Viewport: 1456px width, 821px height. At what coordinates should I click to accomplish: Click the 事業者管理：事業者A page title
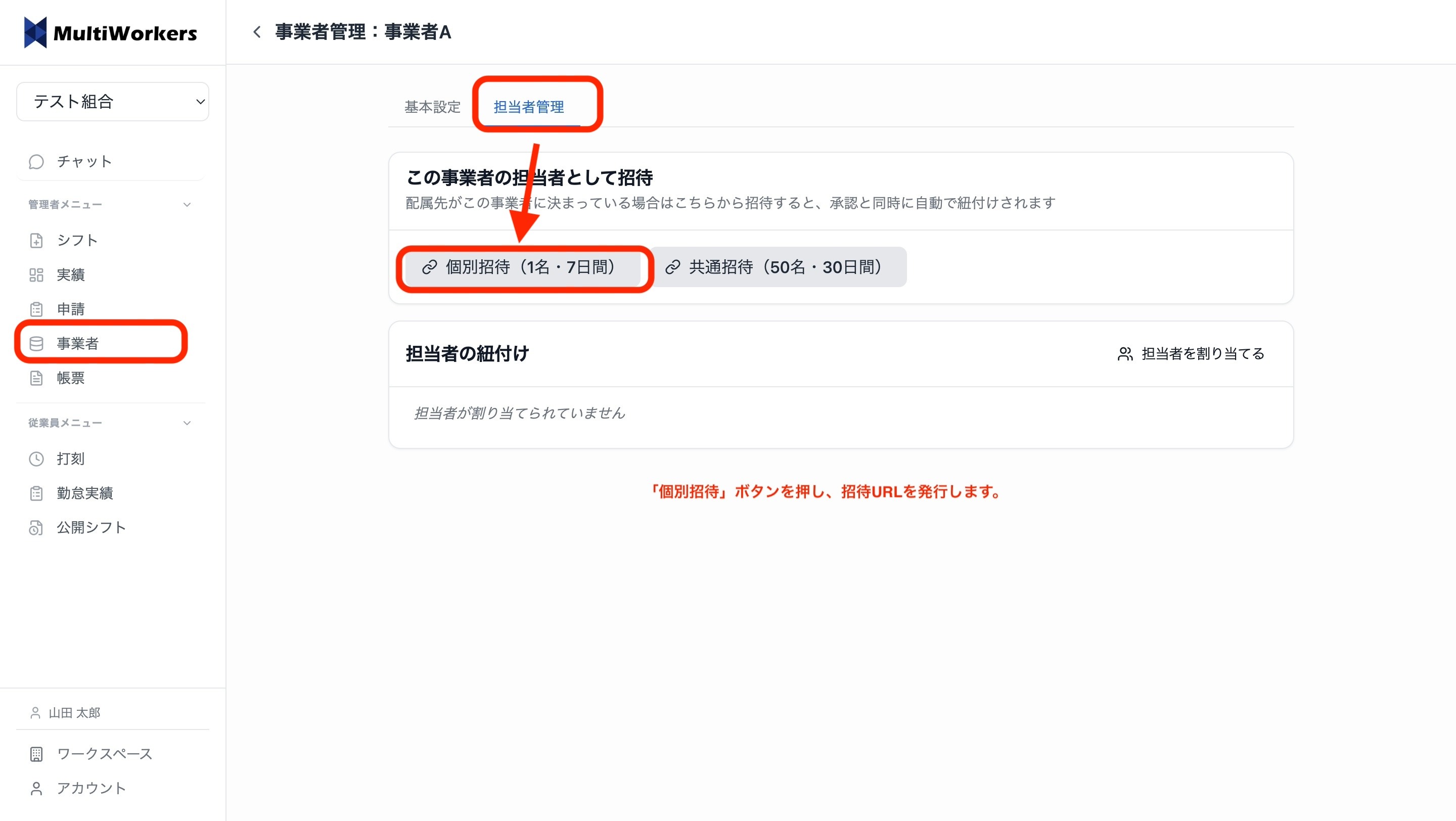pyautogui.click(x=363, y=32)
